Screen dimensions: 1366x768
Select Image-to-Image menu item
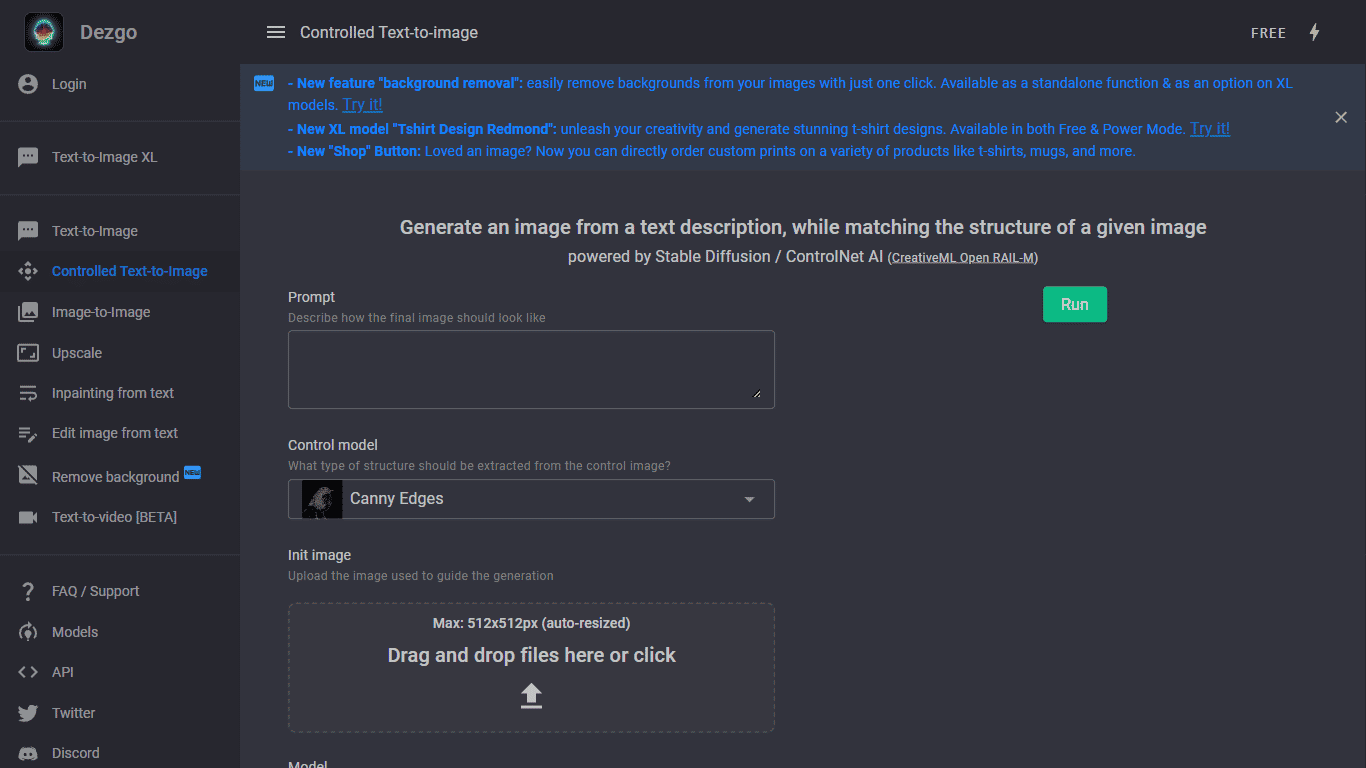(101, 312)
